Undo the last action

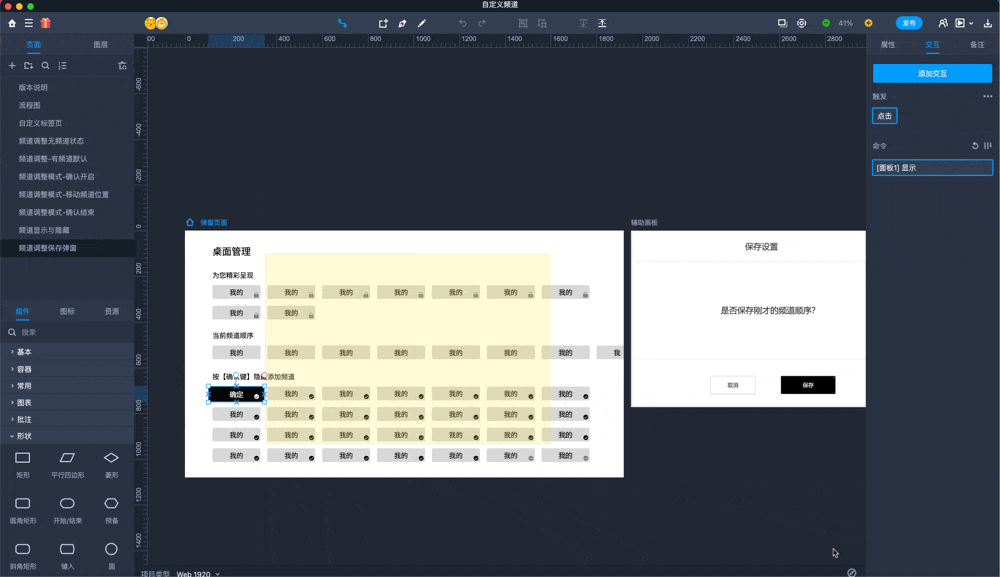coord(462,23)
